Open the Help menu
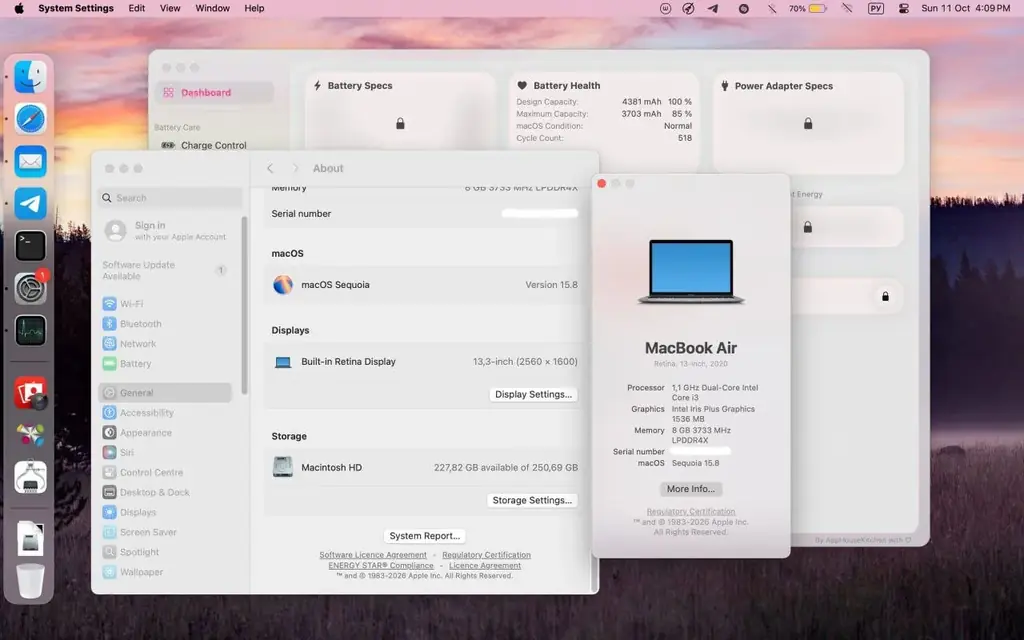Screen dimensions: 1024x640 (x=254, y=8)
